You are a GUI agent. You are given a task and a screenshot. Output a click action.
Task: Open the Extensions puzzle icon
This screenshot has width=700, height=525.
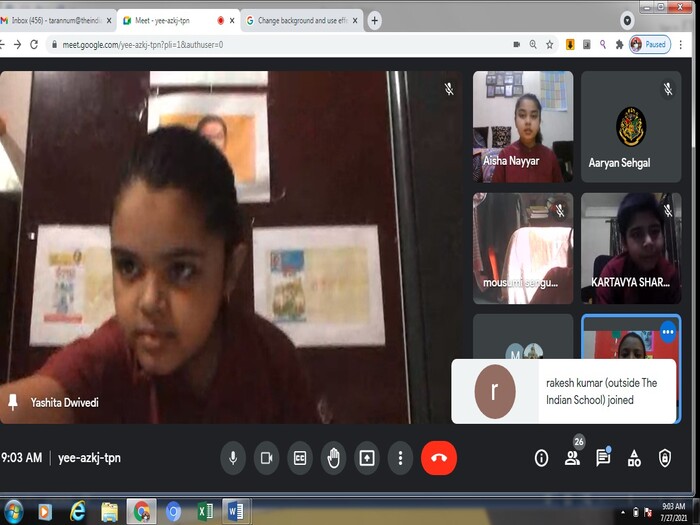pos(619,45)
